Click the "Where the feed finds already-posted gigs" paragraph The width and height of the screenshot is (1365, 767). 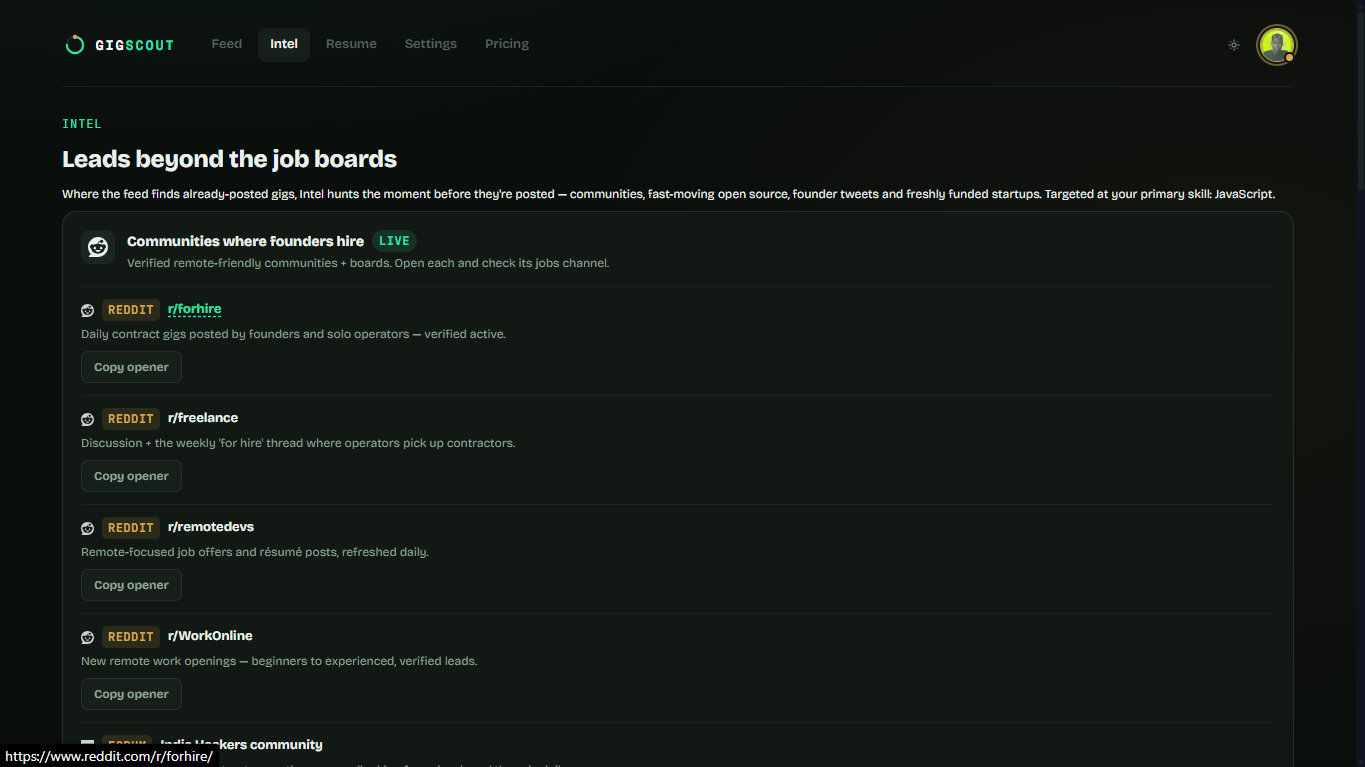tap(668, 194)
